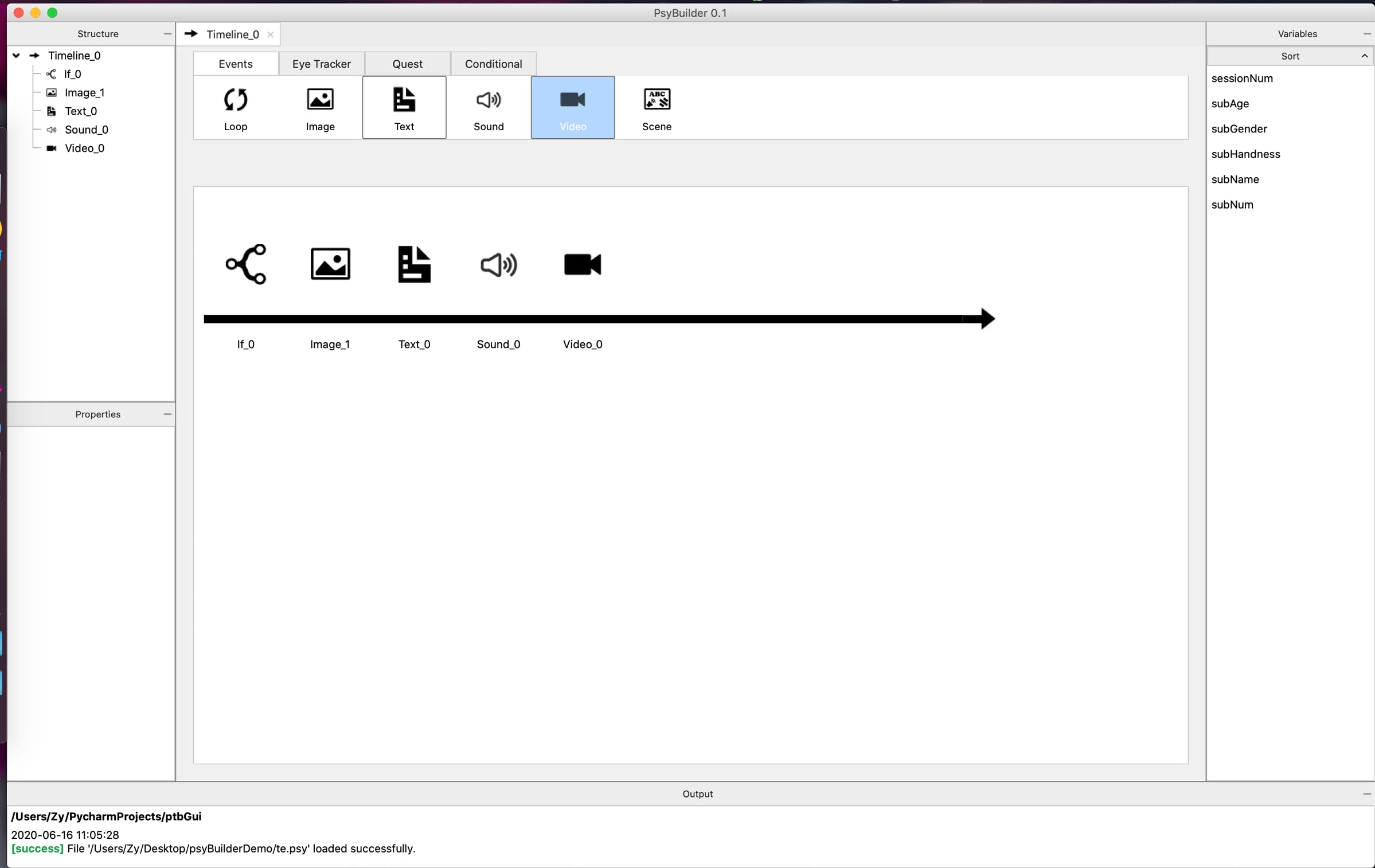
Task: Select the Loop event icon
Action: 235,107
